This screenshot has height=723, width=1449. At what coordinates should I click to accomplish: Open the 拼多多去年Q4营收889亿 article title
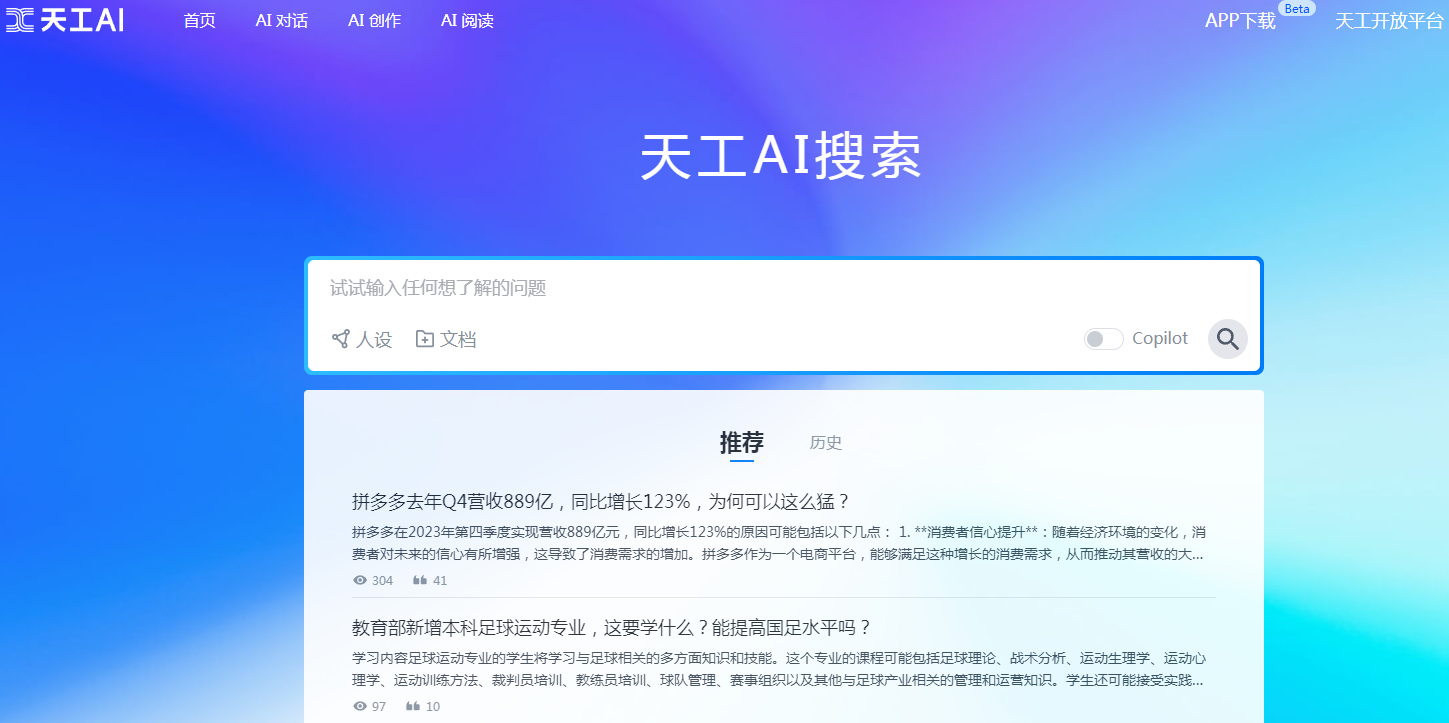(601, 501)
